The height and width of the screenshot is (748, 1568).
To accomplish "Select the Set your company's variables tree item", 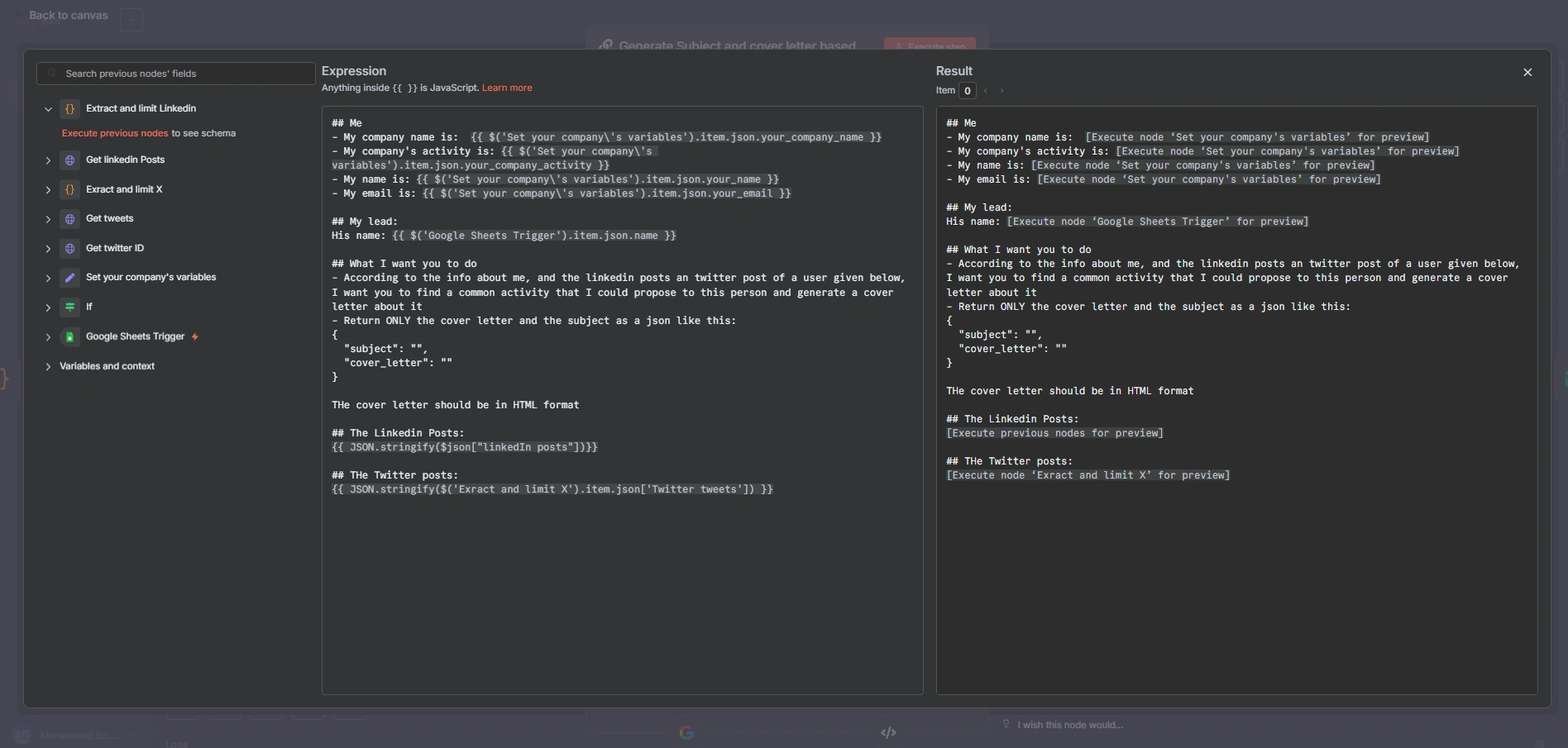I will (x=151, y=278).
